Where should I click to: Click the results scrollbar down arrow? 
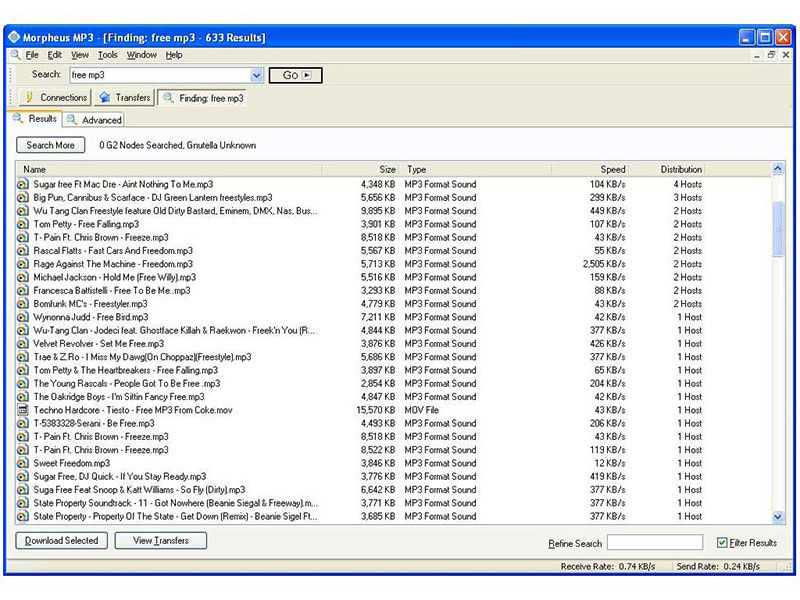coord(778,517)
